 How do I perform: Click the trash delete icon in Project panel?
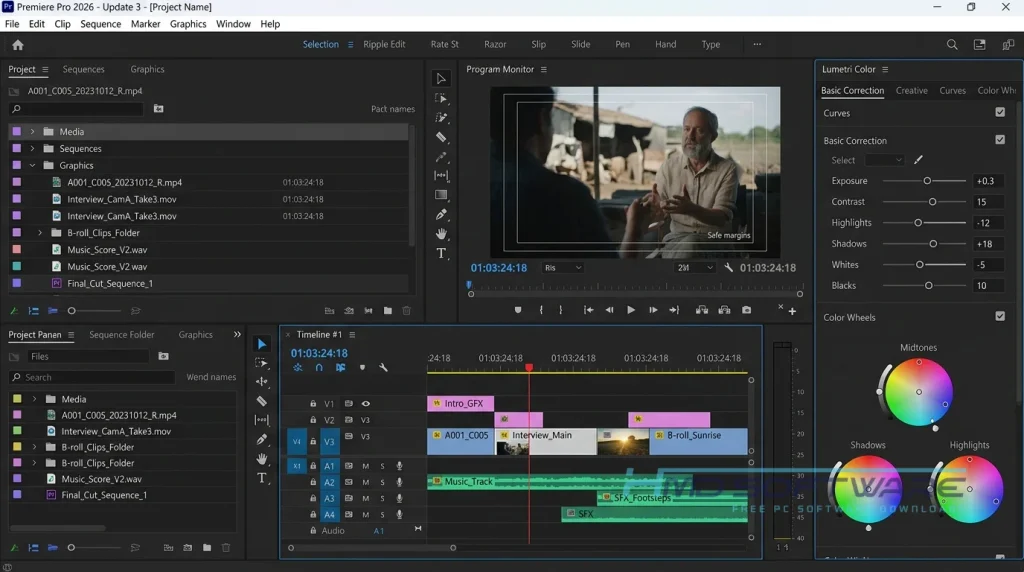point(406,311)
